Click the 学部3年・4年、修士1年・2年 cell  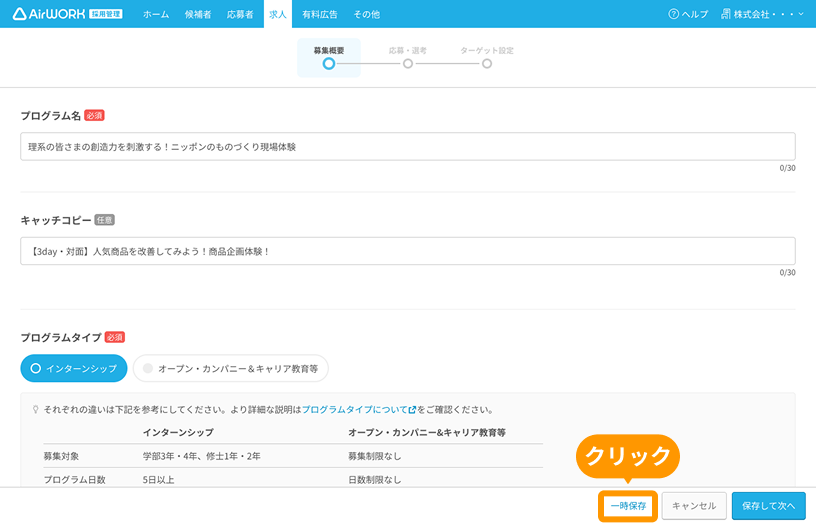coord(202,456)
